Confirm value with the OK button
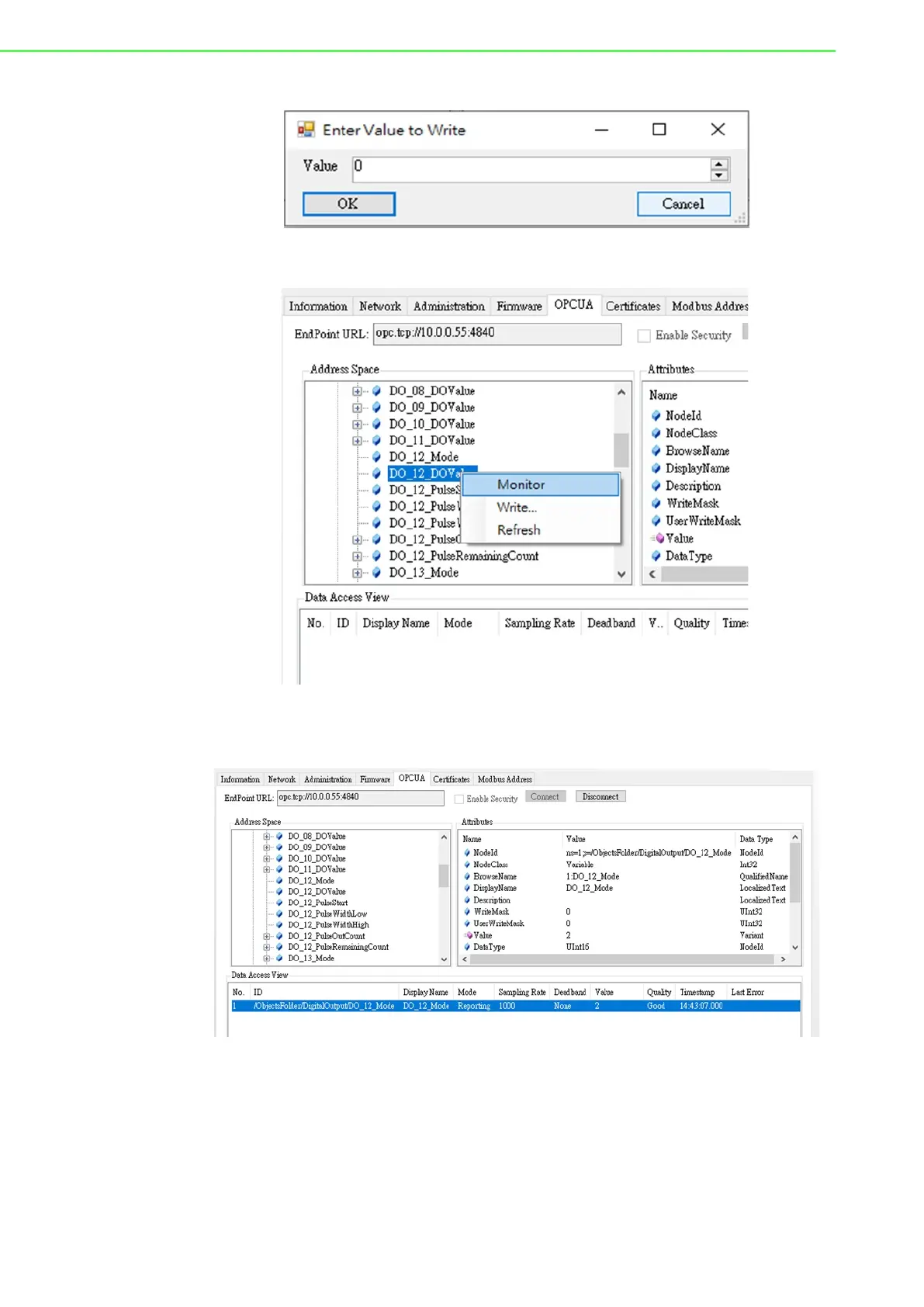924x1307 pixels. [348, 204]
